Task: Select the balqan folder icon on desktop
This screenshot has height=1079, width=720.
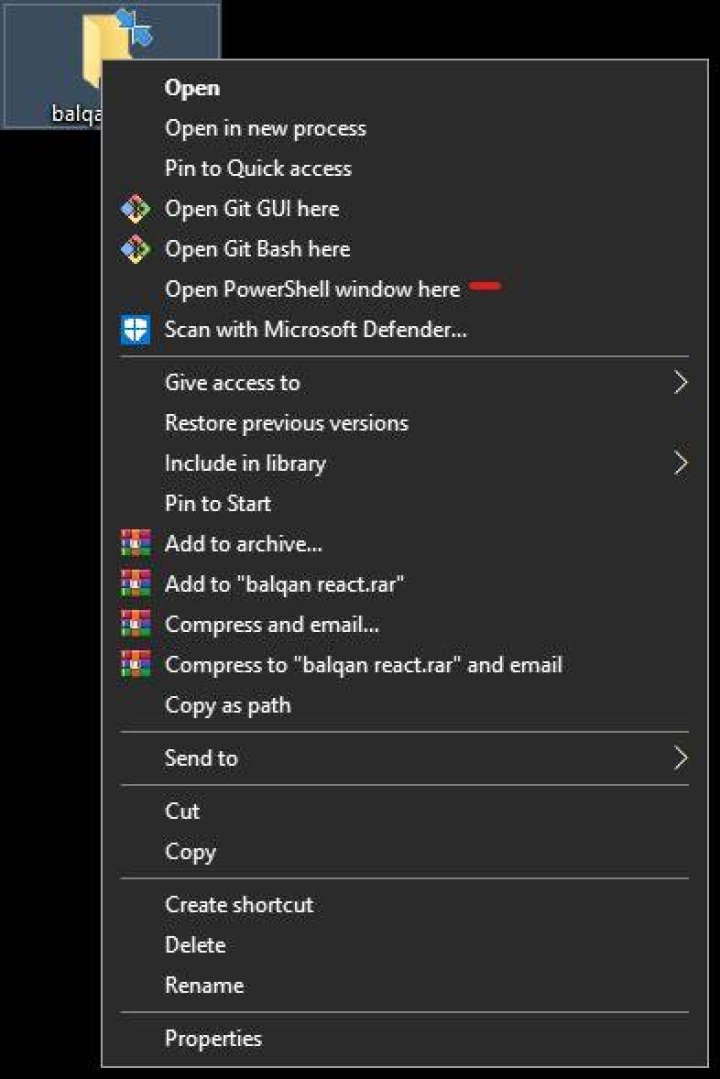Action: point(110,48)
